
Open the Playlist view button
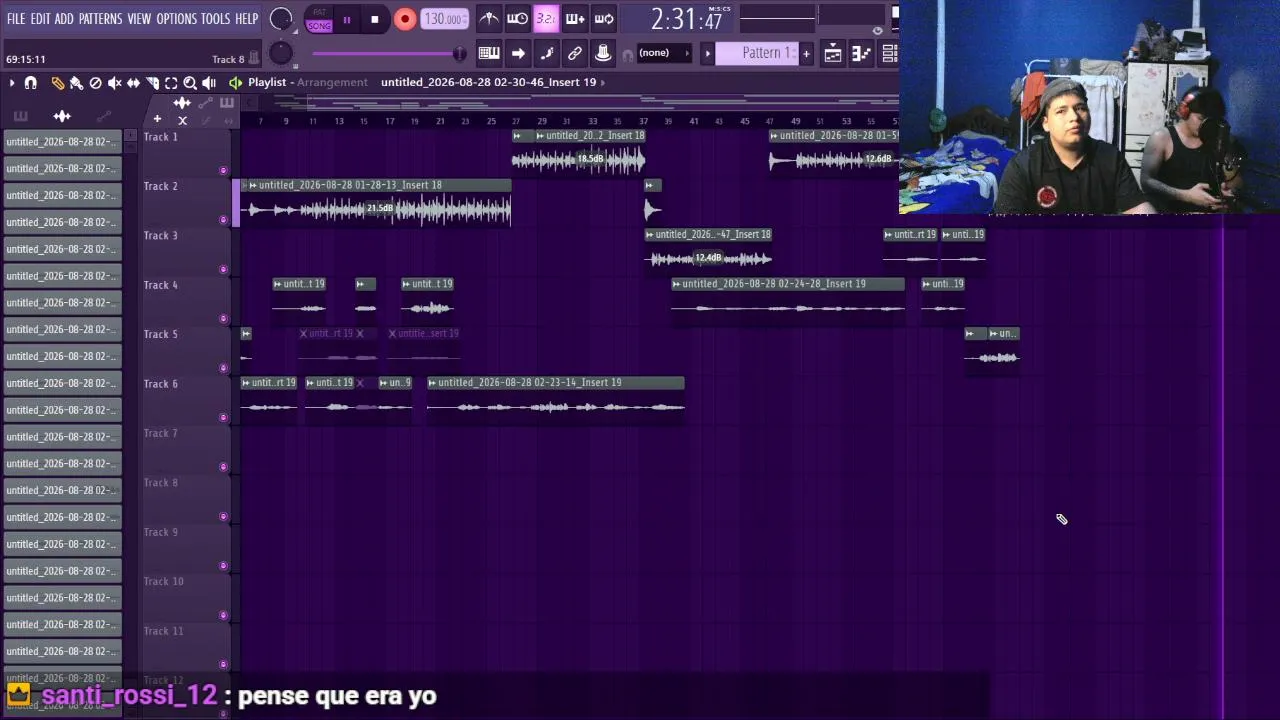tap(833, 54)
